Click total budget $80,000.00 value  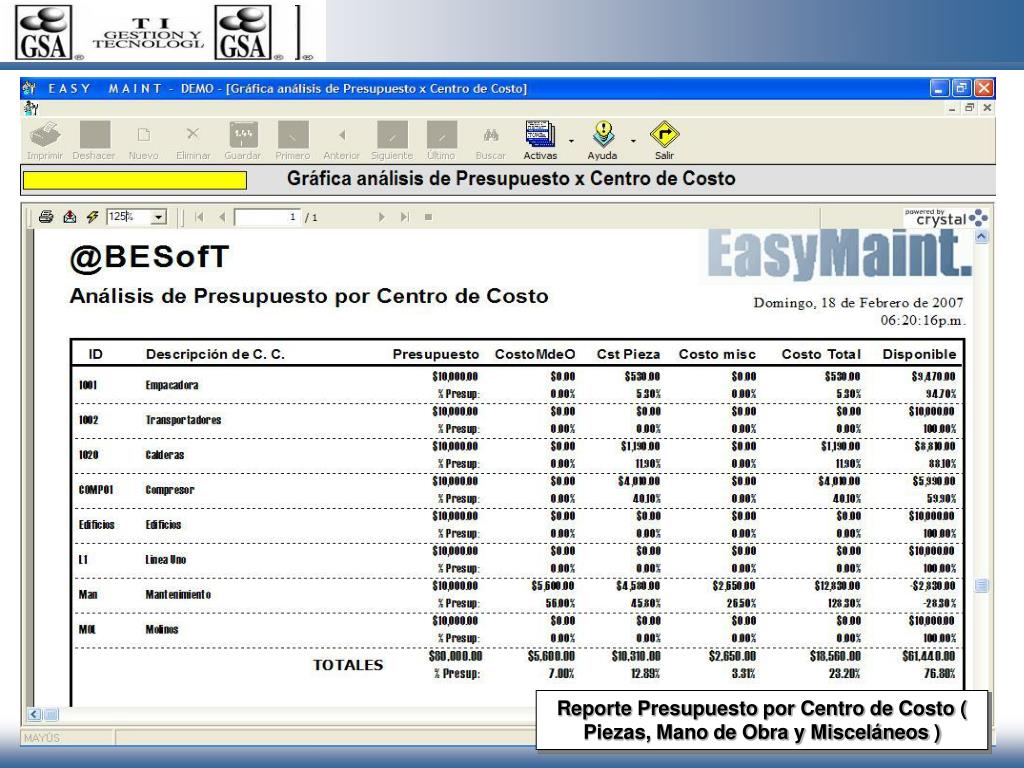coord(455,656)
